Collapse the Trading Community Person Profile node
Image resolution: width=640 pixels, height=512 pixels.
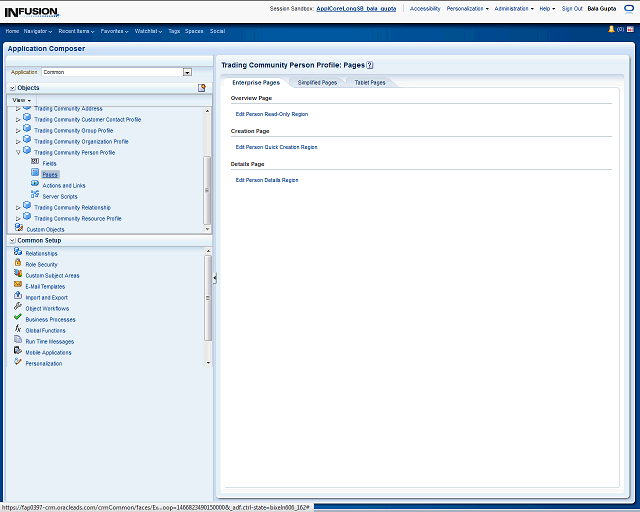[x=17, y=153]
